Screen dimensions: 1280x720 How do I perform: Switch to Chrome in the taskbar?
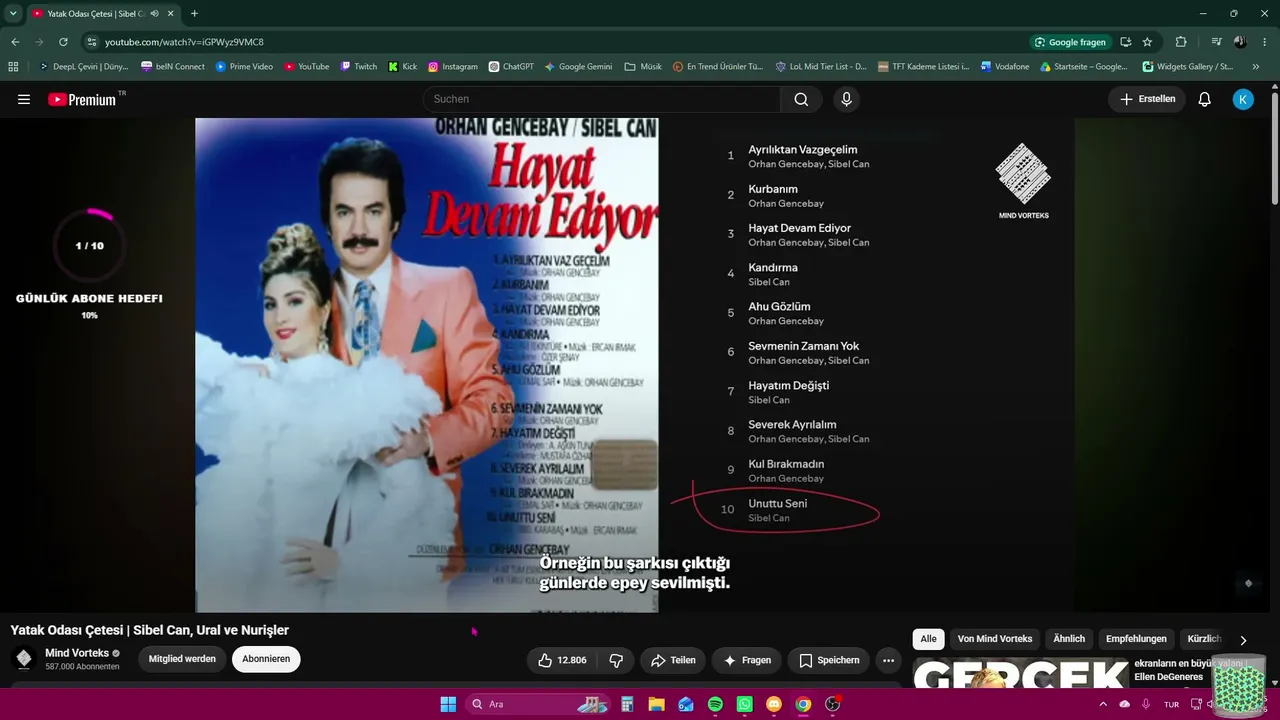click(x=803, y=704)
